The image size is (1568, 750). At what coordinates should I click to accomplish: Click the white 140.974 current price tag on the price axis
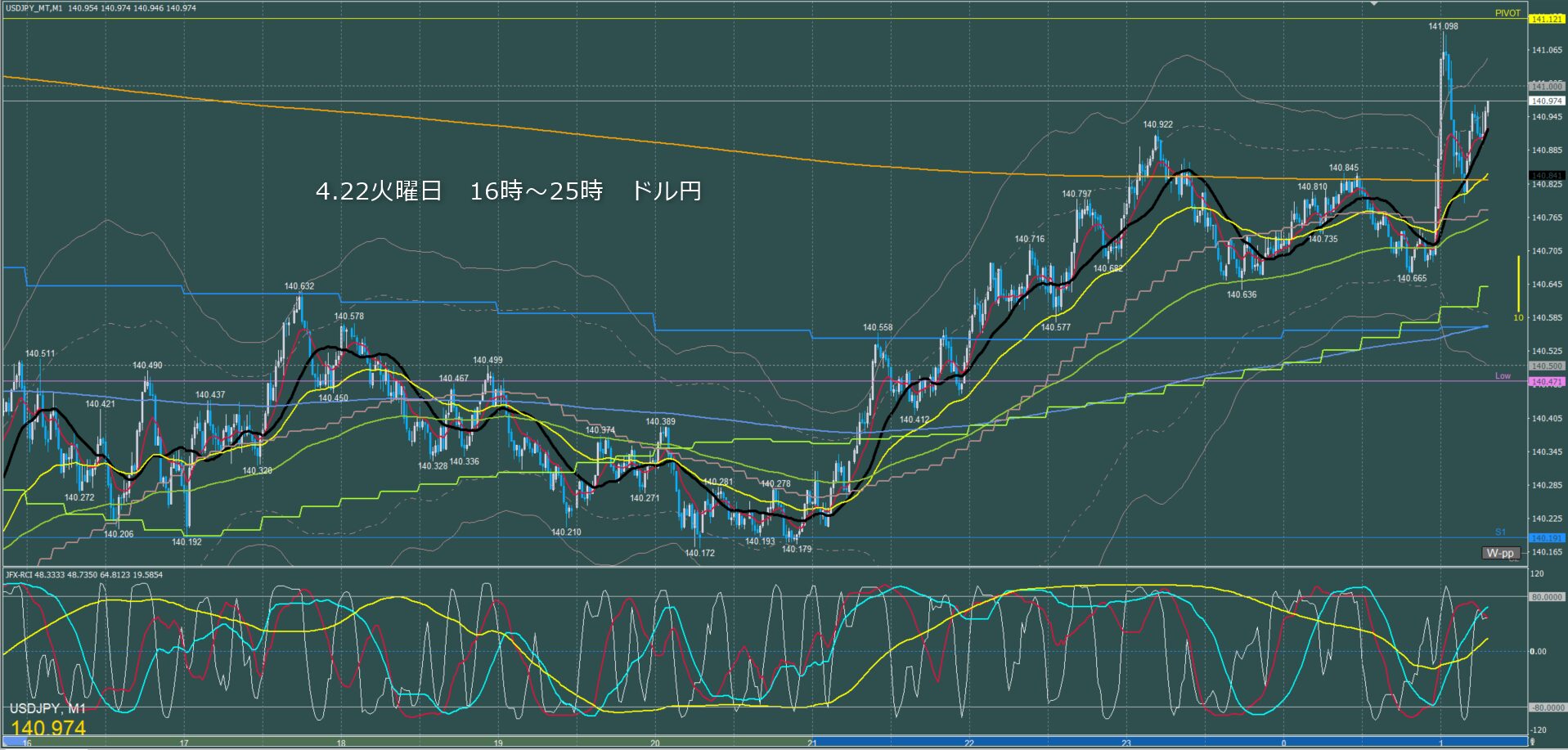point(1546,101)
